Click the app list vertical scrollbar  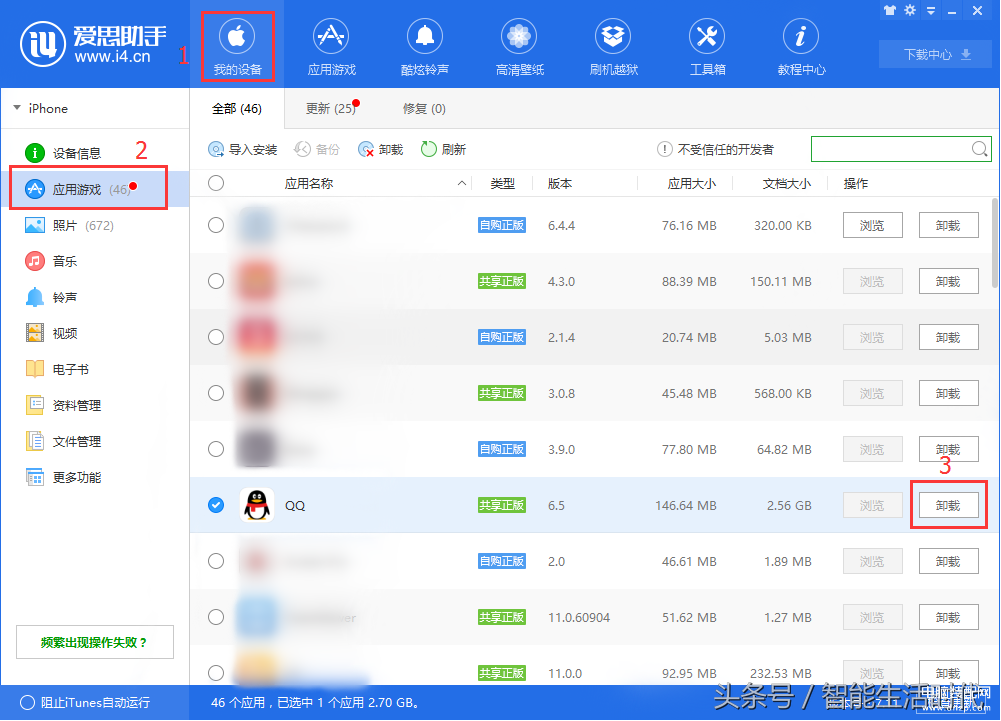[995, 243]
